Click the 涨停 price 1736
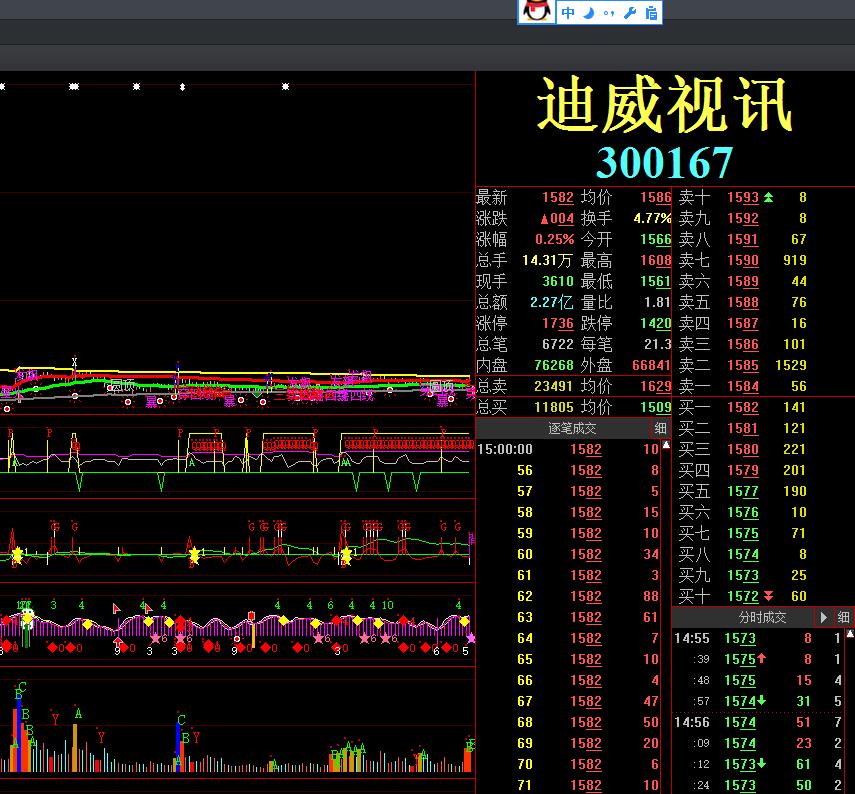The height and width of the screenshot is (794, 855). [557, 323]
